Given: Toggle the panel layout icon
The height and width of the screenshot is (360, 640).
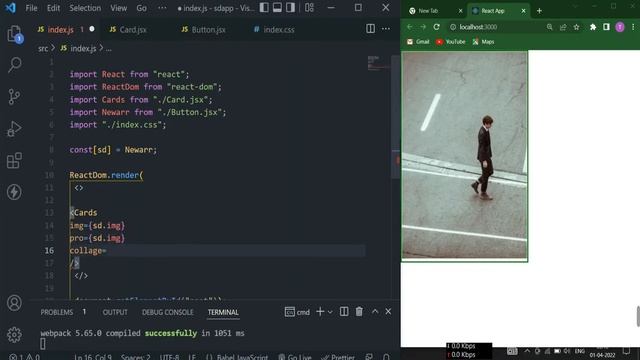Looking at the screenshot, I should point(277,8).
